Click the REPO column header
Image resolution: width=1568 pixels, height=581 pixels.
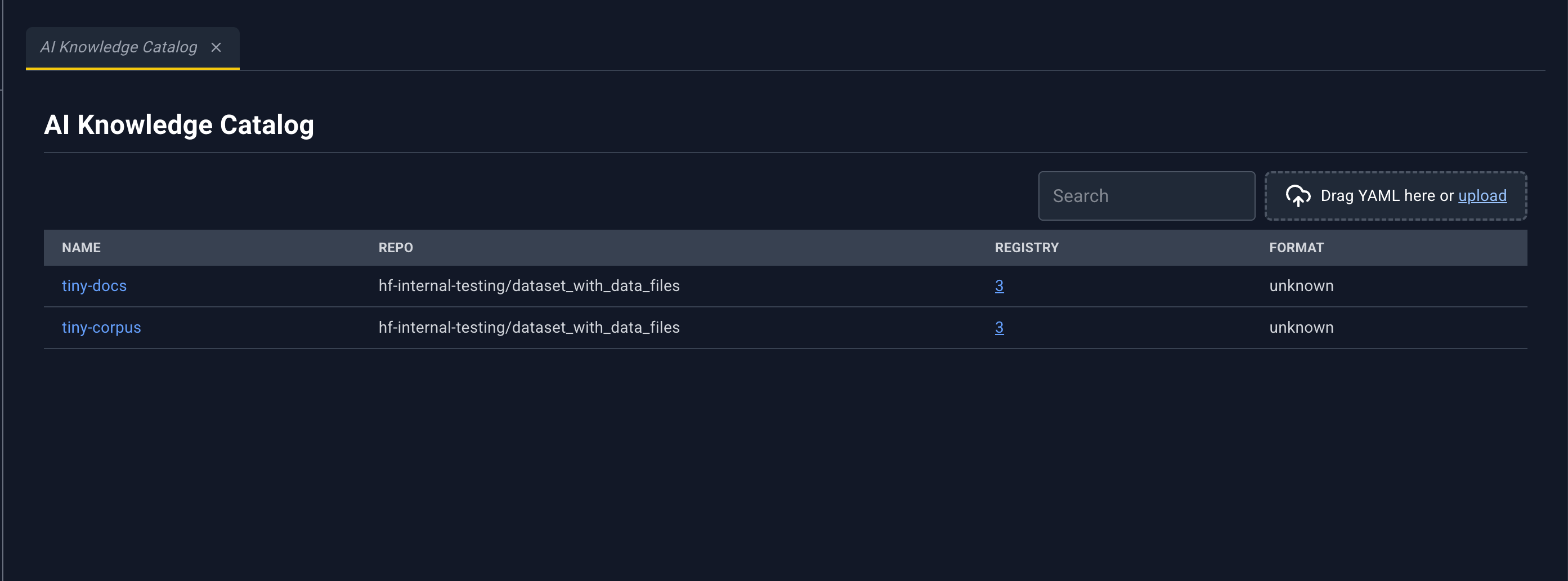(396, 248)
